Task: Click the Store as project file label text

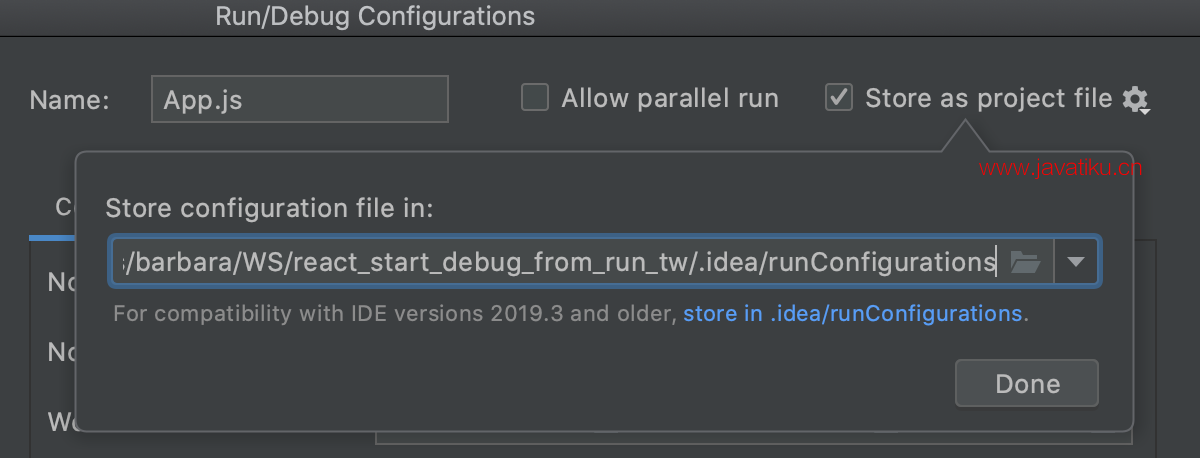Action: (988, 98)
